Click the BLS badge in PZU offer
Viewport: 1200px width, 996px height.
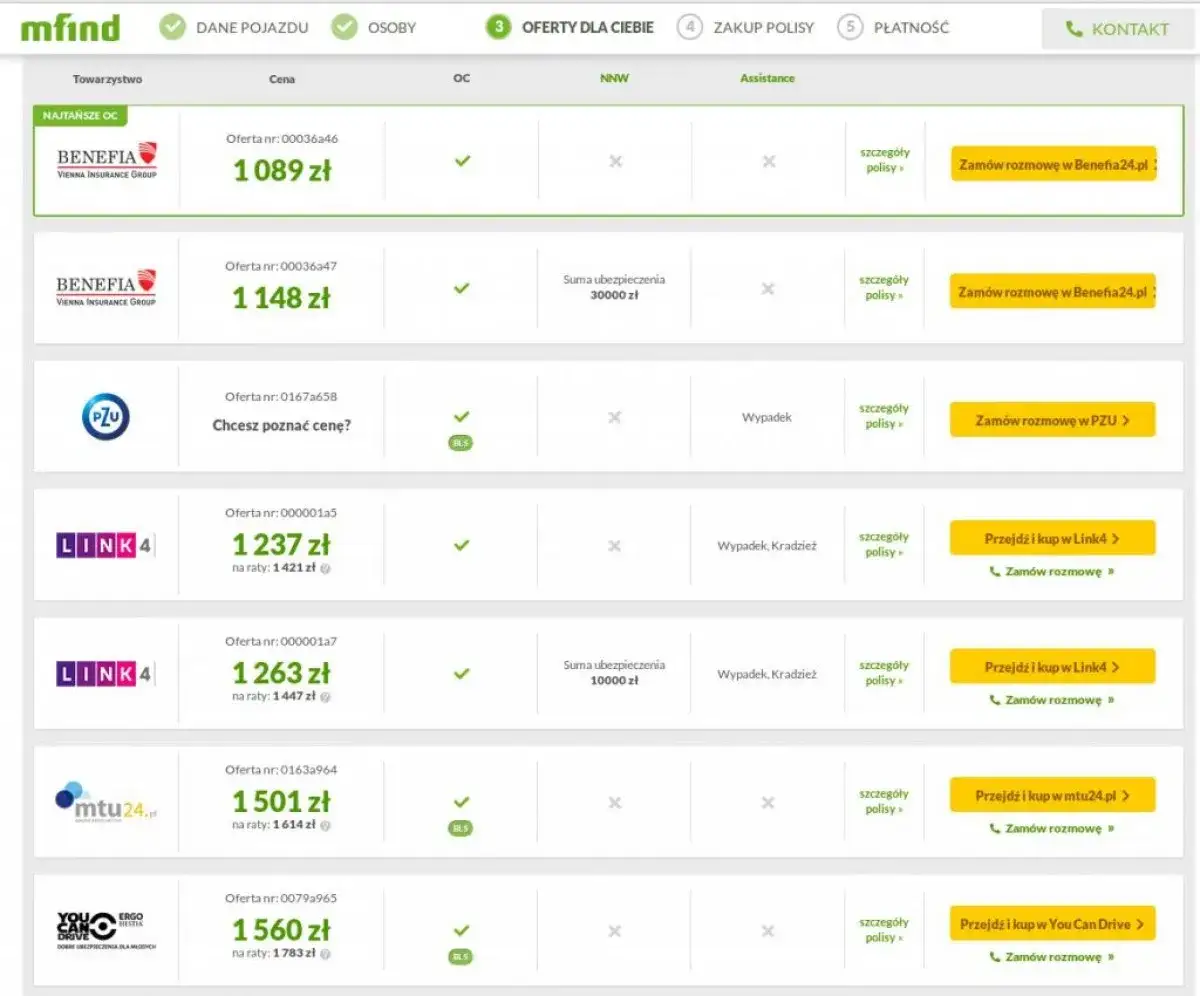[460, 443]
